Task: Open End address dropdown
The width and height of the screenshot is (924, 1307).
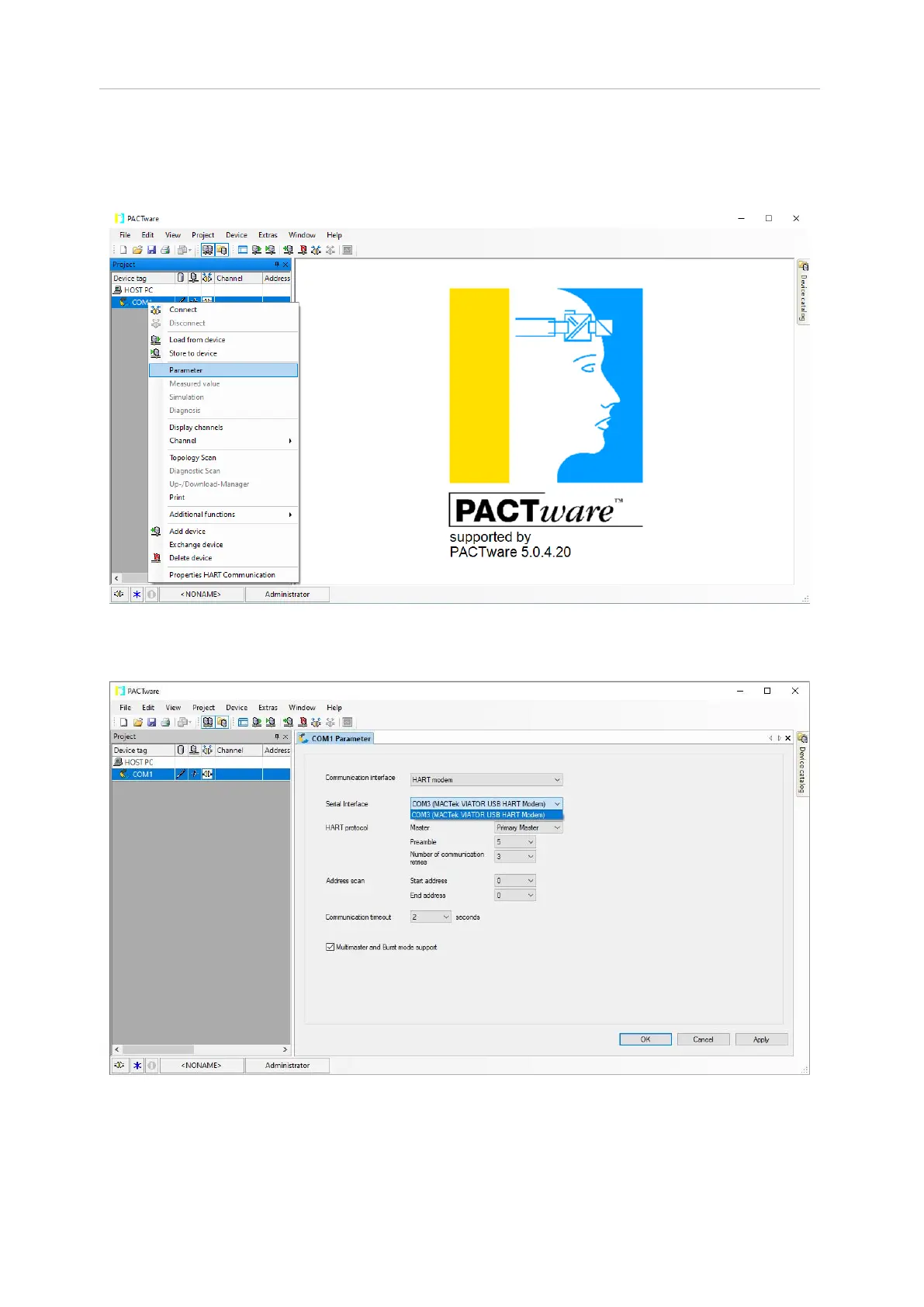Action: [x=515, y=896]
